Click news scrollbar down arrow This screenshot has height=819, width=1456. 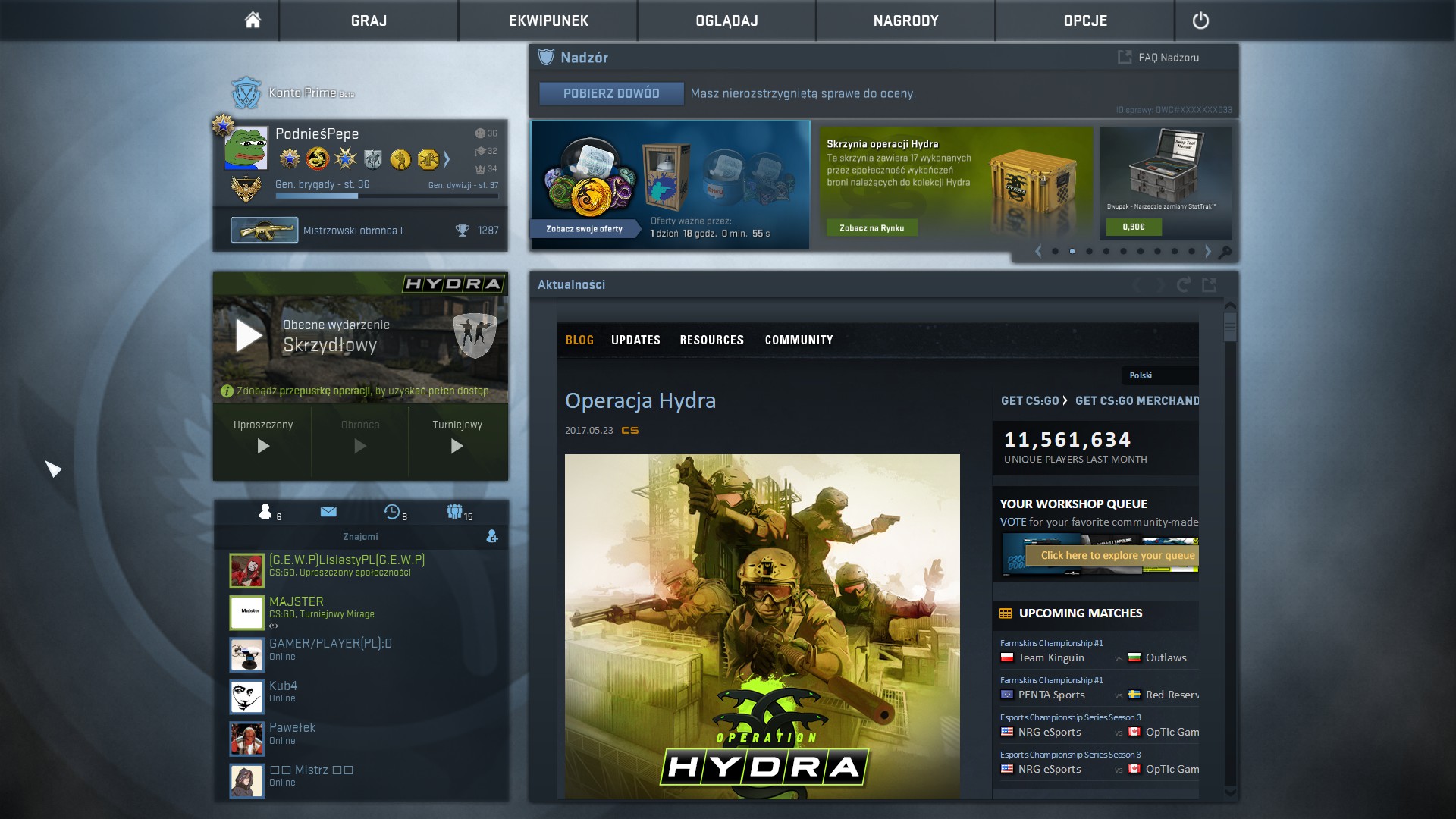pyautogui.click(x=1230, y=792)
